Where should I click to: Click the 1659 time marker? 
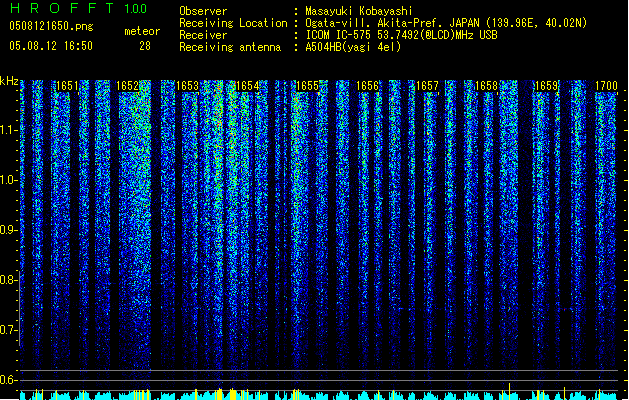(546, 86)
